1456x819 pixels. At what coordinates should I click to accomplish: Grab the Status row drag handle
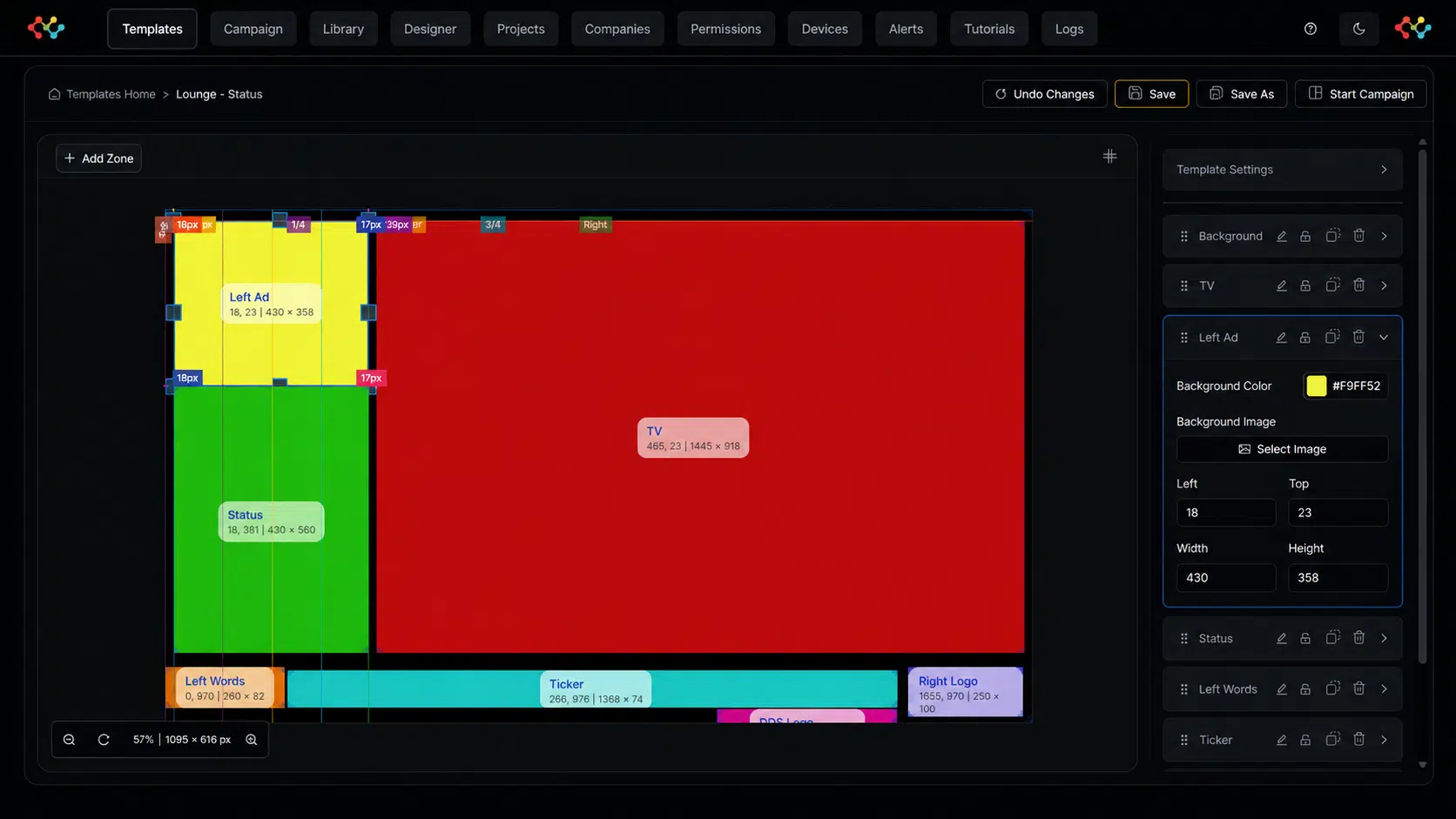(x=1183, y=639)
